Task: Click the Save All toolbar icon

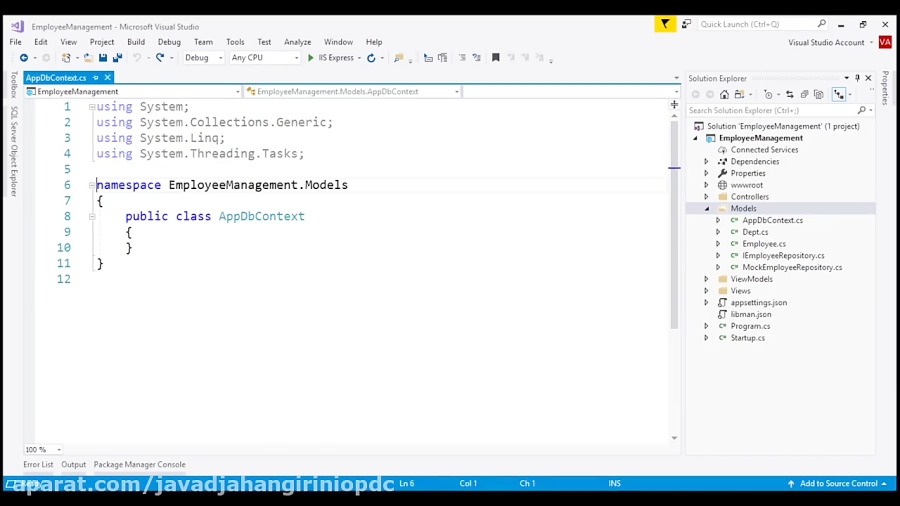Action: [x=117, y=58]
